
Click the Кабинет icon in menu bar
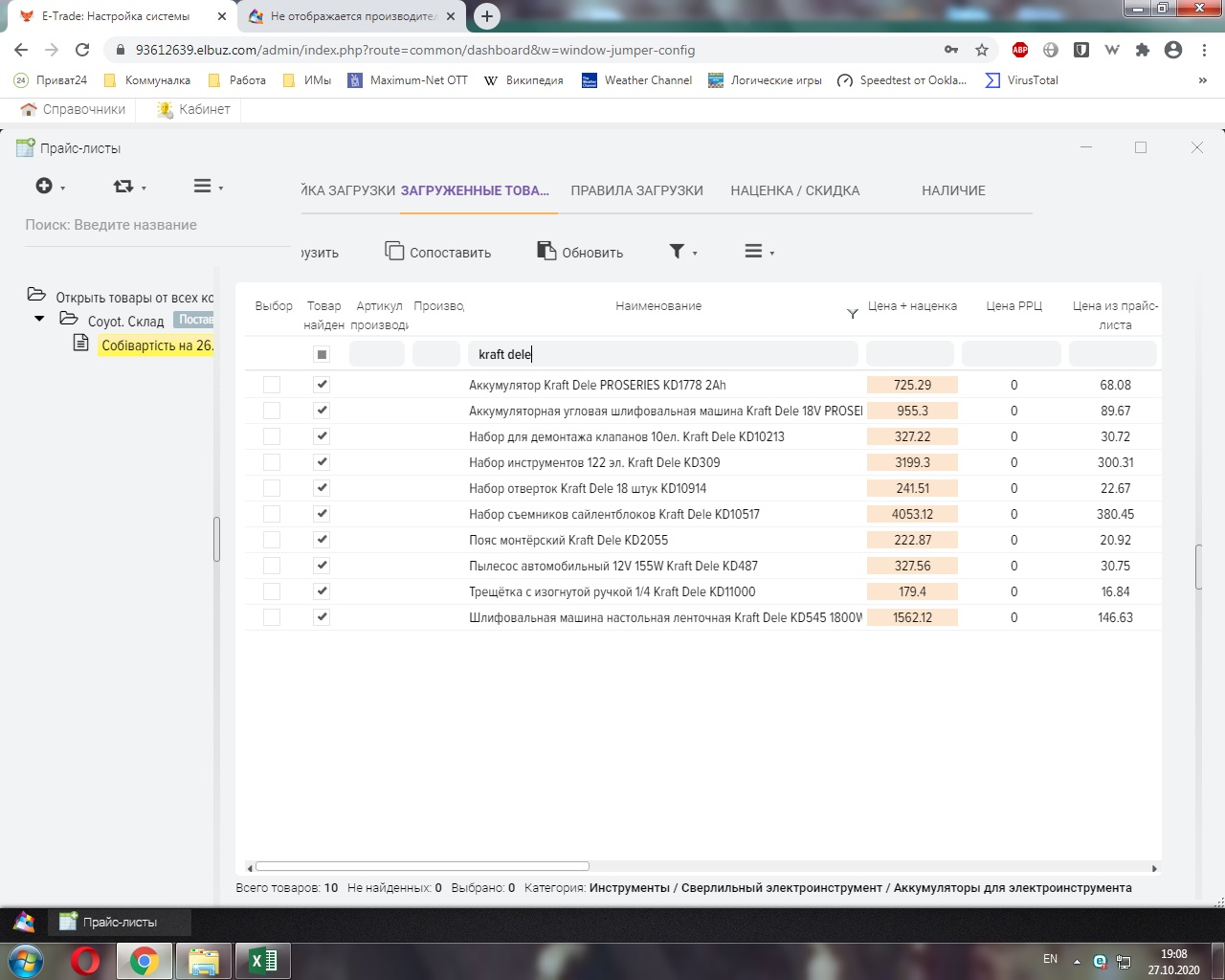(x=165, y=110)
